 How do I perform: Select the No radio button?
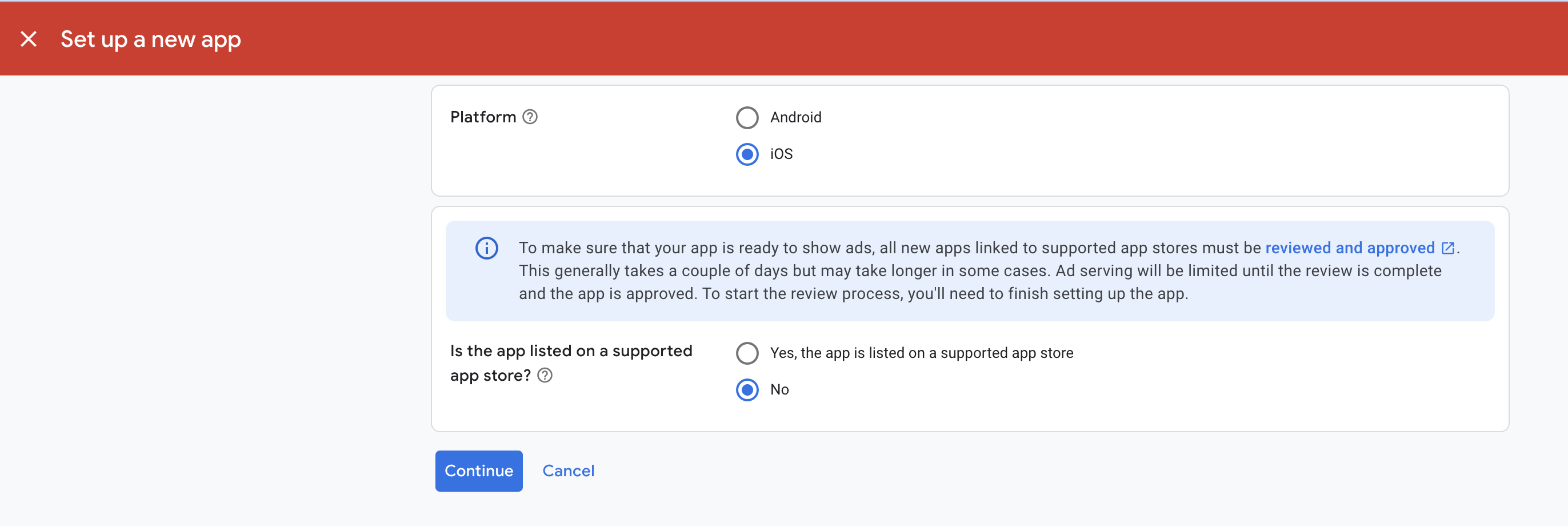[747, 389]
